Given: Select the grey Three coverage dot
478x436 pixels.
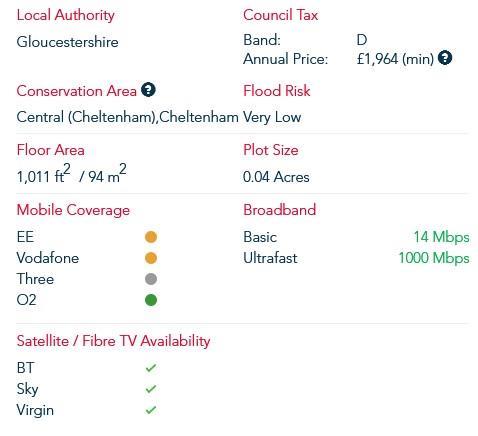Looking at the screenshot, I should (151, 279).
